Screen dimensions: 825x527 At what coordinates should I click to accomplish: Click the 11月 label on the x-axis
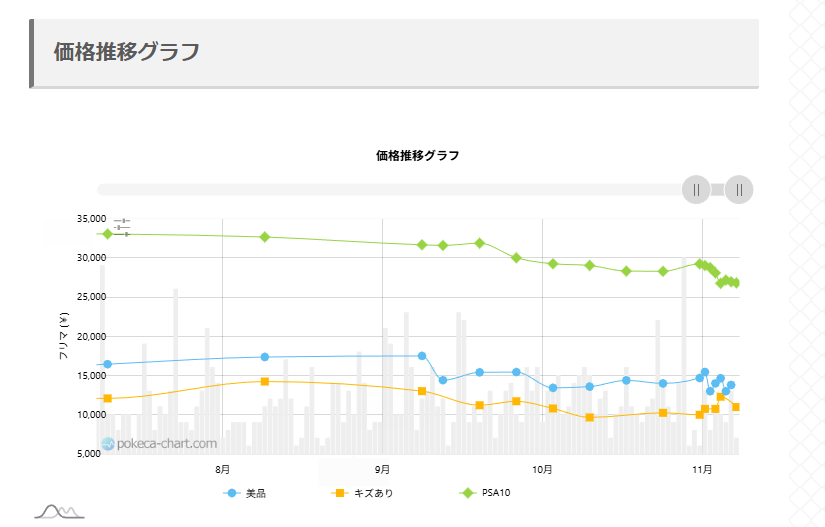pos(702,468)
